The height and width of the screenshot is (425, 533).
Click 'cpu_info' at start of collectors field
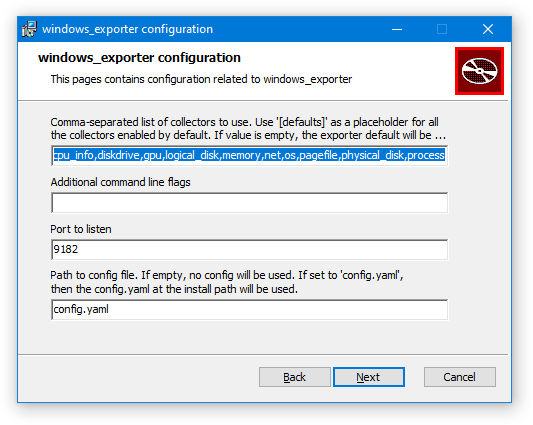pos(73,155)
